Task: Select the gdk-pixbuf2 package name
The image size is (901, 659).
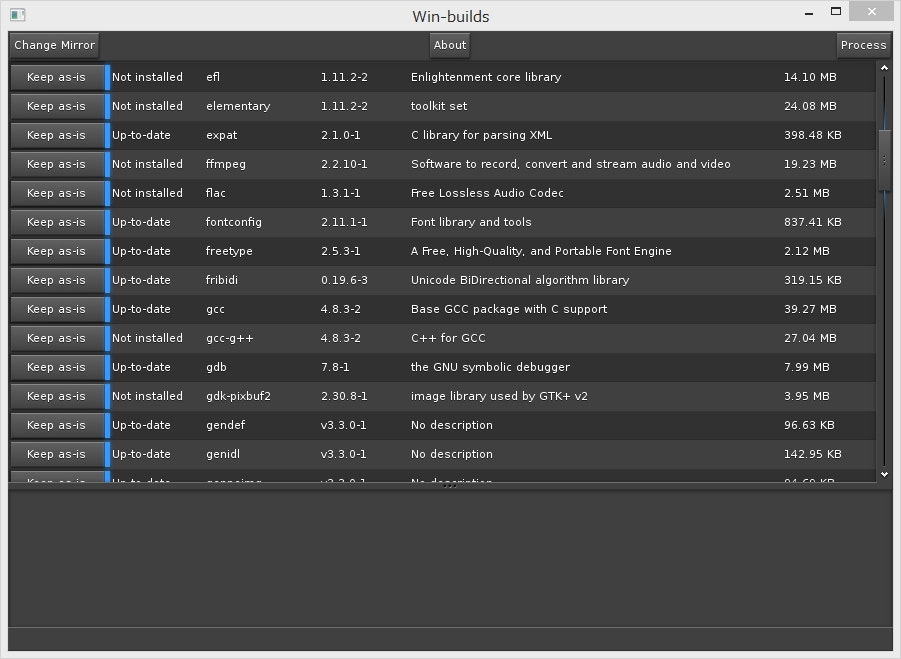Action: point(238,396)
